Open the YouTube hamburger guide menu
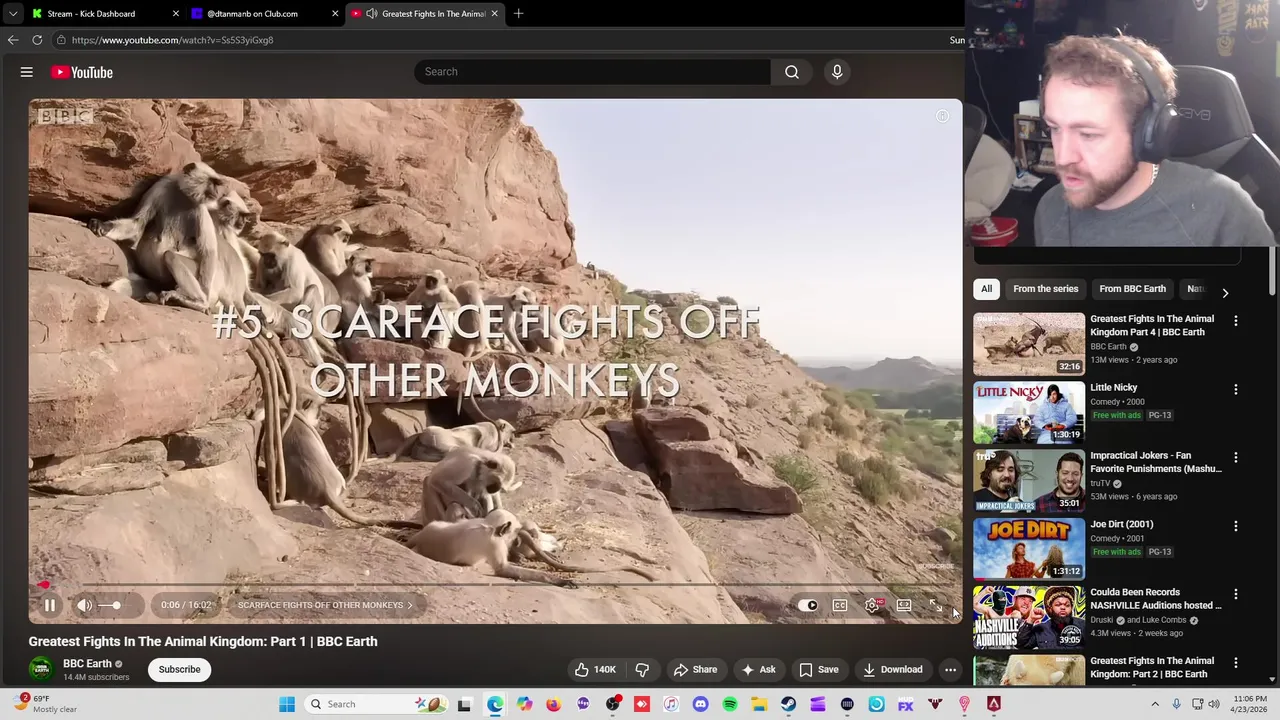1280x720 pixels. tap(27, 72)
